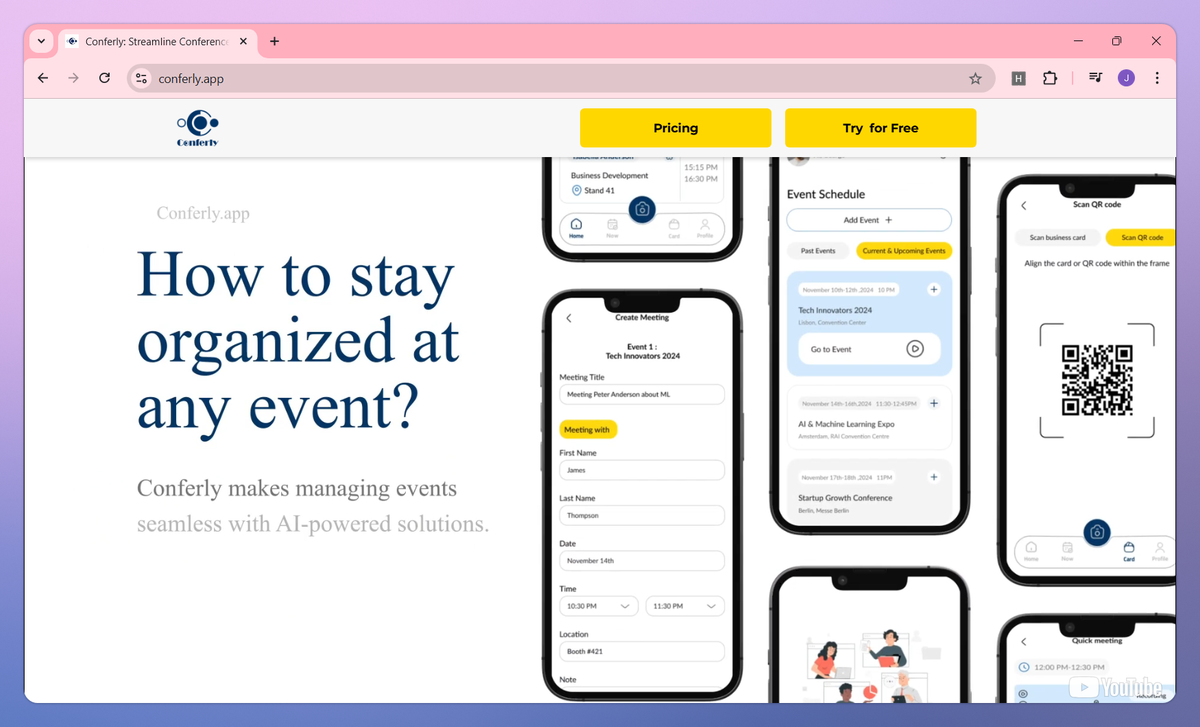Viewport: 1200px width, 727px height.
Task: Tap Home icon in top-left phone
Action: (576, 228)
